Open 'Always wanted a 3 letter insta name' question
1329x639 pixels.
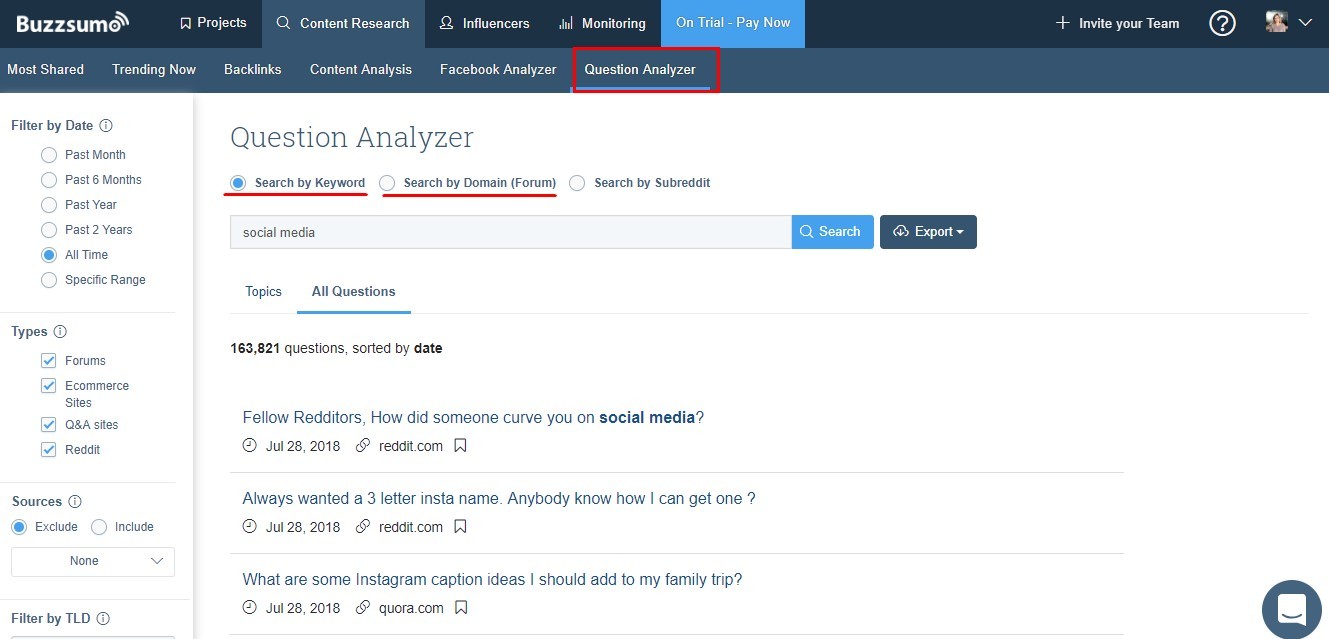click(498, 498)
